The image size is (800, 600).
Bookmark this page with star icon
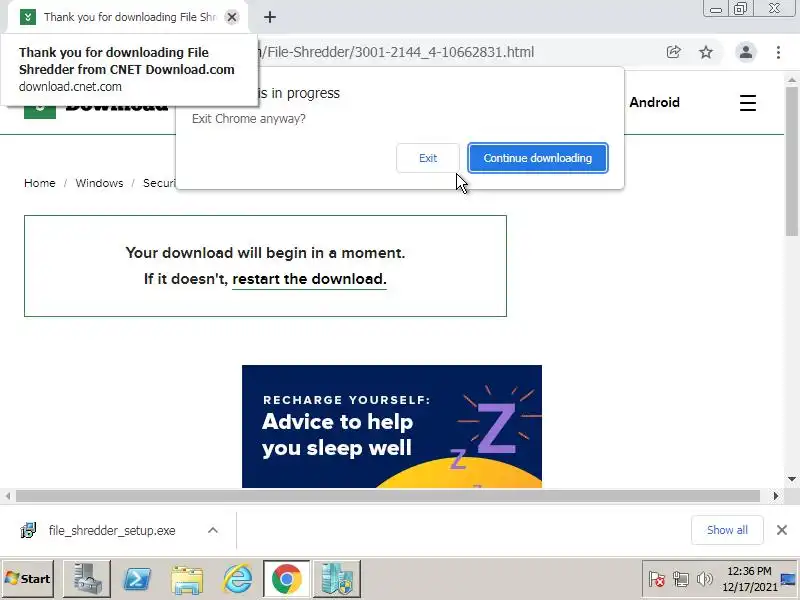click(x=706, y=52)
